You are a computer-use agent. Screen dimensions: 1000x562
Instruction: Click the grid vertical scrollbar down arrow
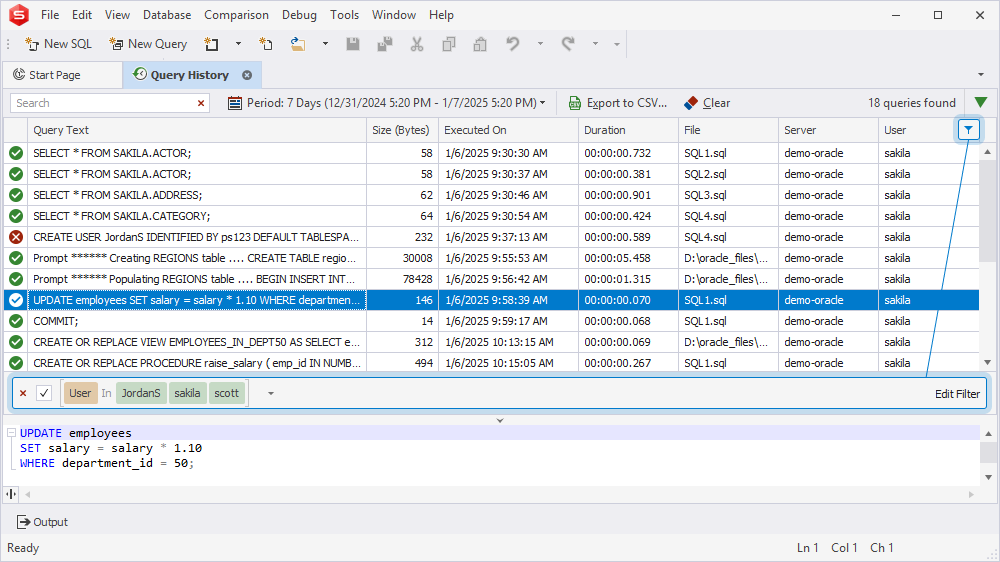coord(988,362)
